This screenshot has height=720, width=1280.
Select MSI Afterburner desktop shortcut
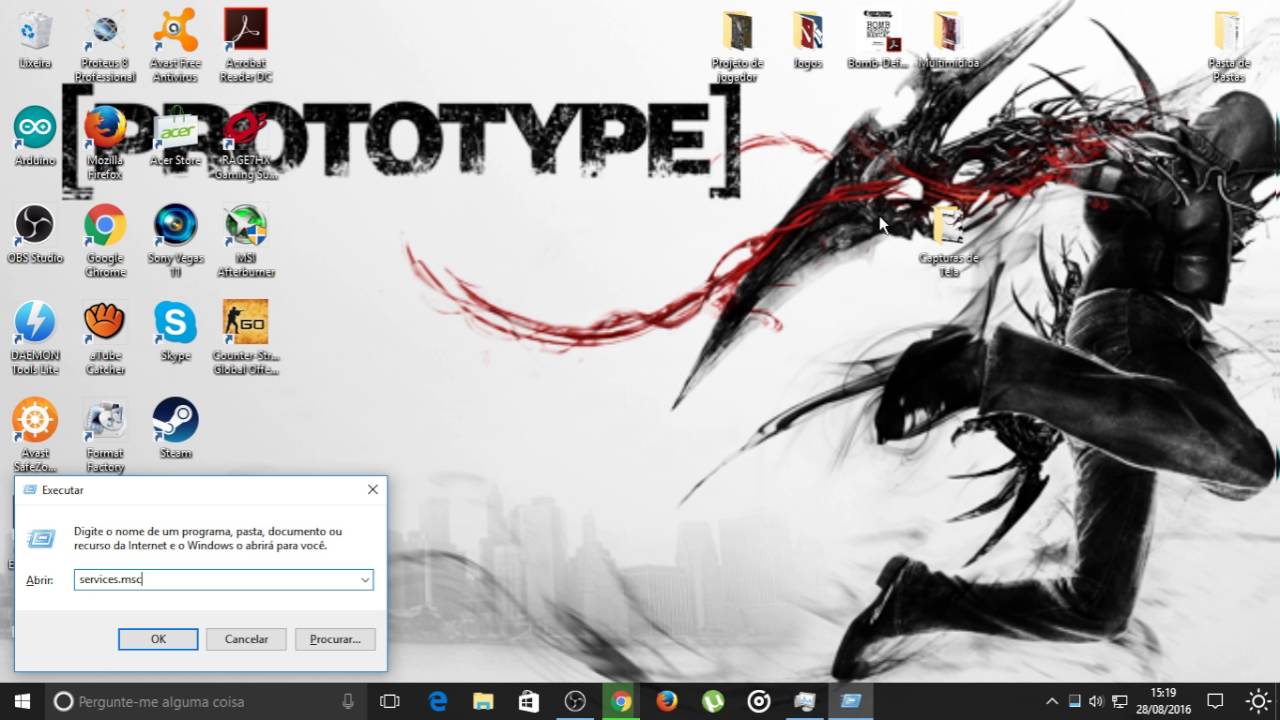click(x=245, y=240)
